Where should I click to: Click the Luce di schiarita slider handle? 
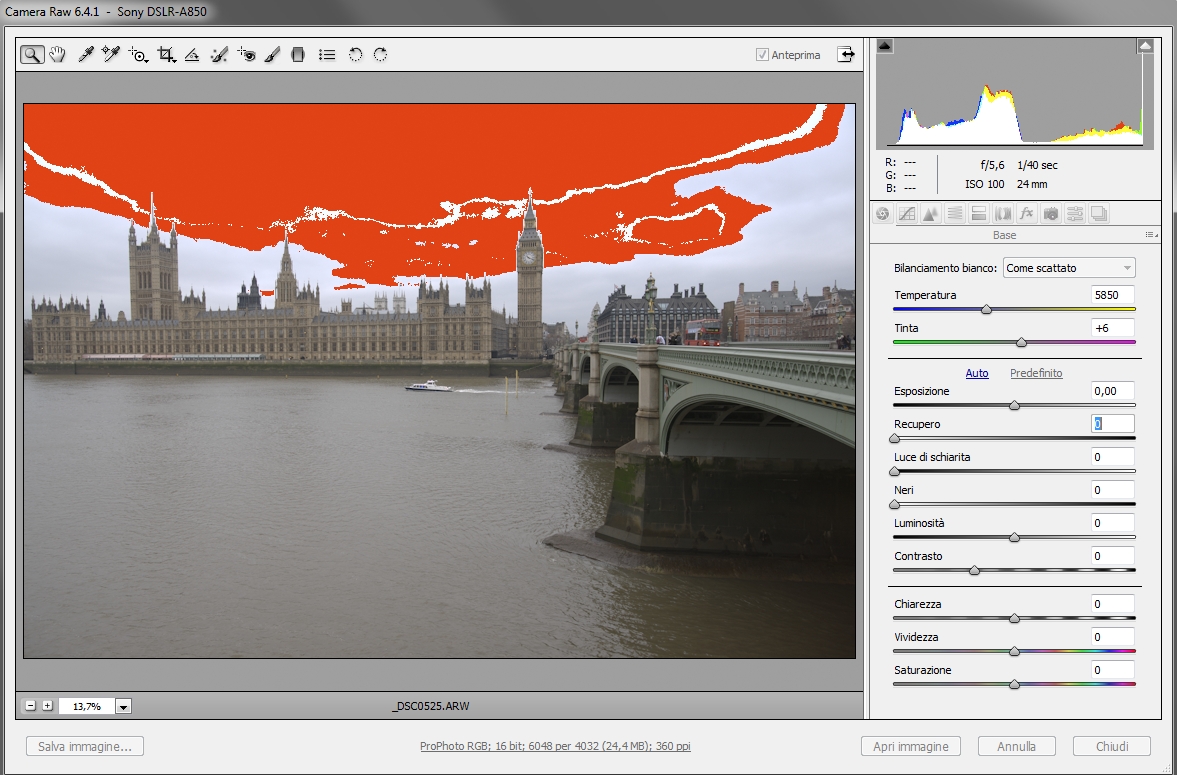(894, 471)
